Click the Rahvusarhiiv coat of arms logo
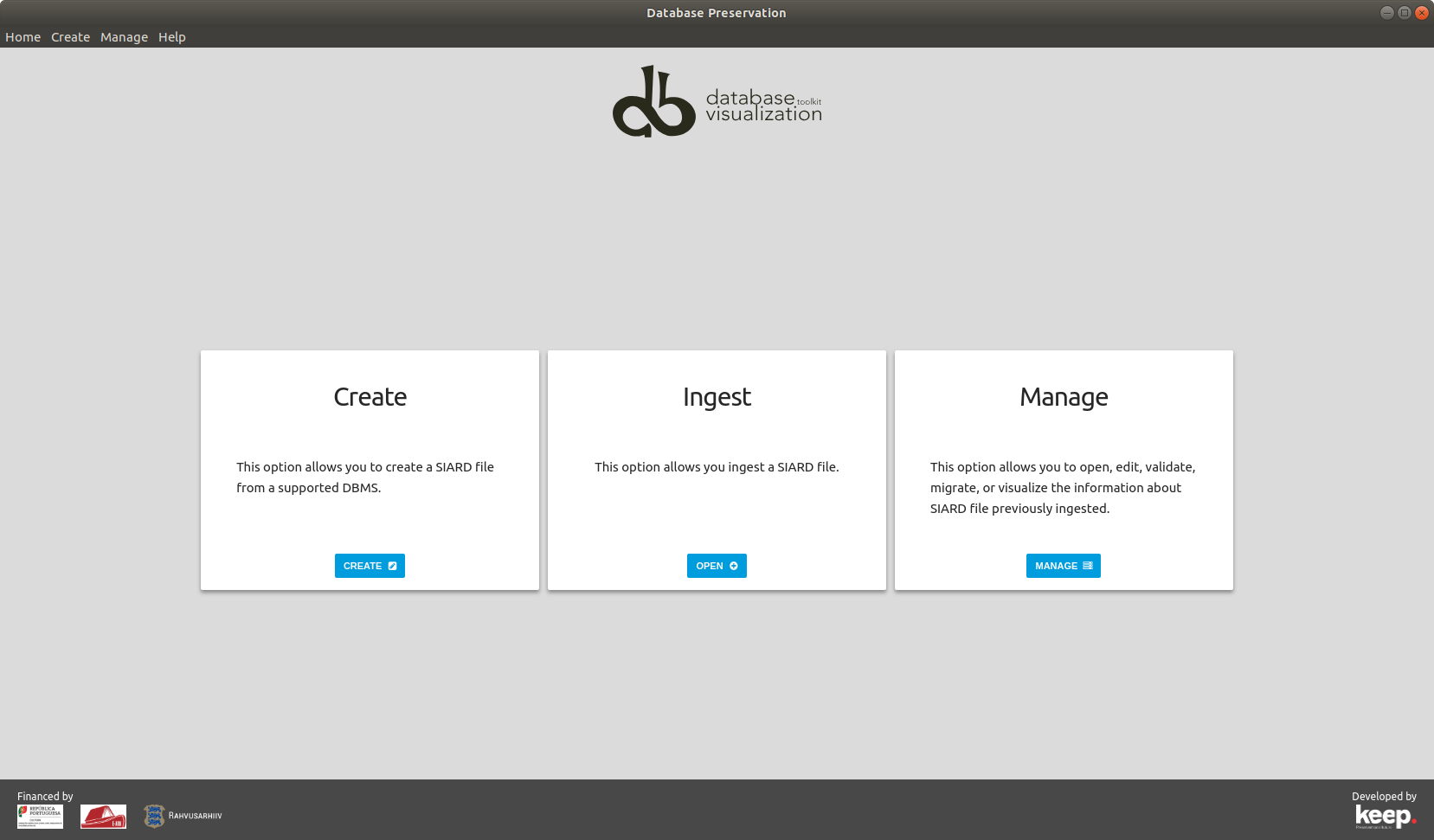 [x=154, y=816]
